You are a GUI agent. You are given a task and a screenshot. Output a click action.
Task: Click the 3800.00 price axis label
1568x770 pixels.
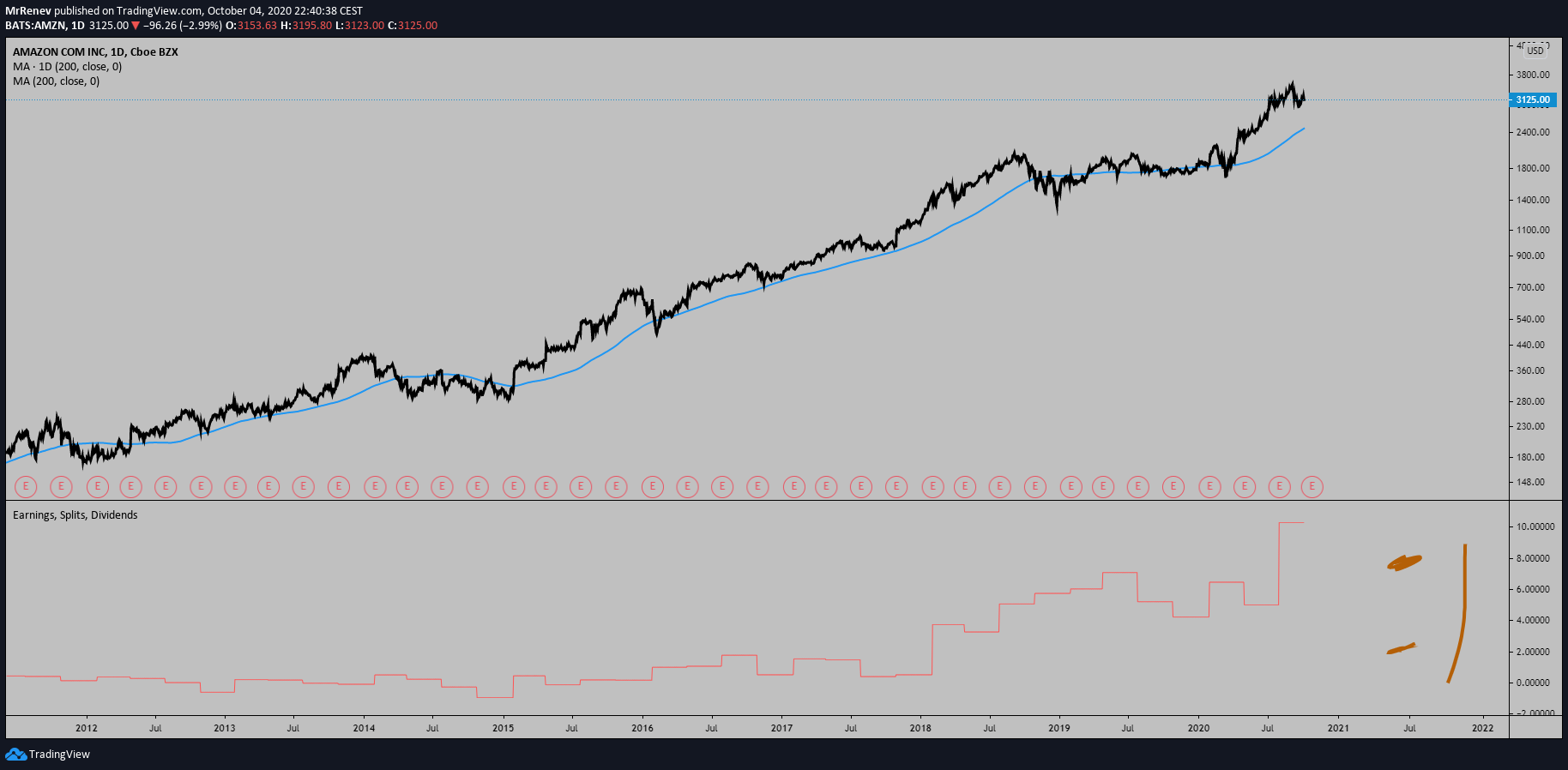pos(1533,75)
